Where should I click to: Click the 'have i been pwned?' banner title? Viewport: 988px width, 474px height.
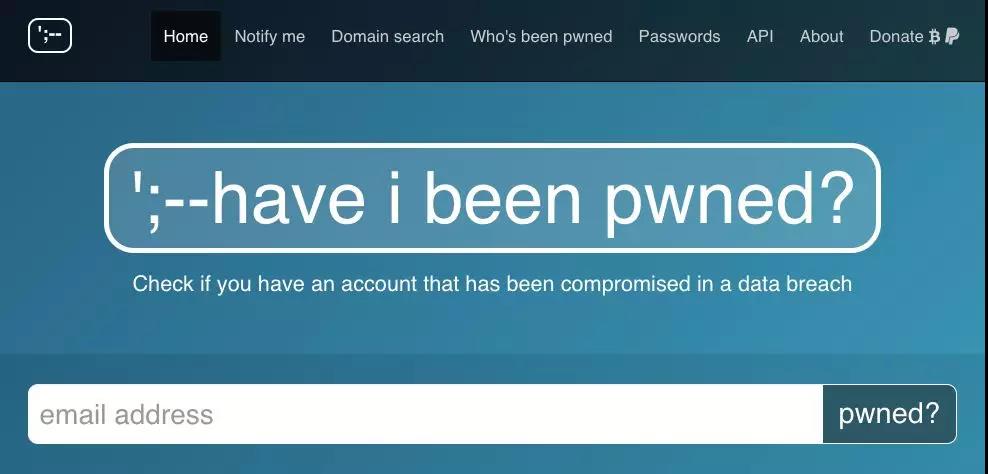[x=492, y=199]
